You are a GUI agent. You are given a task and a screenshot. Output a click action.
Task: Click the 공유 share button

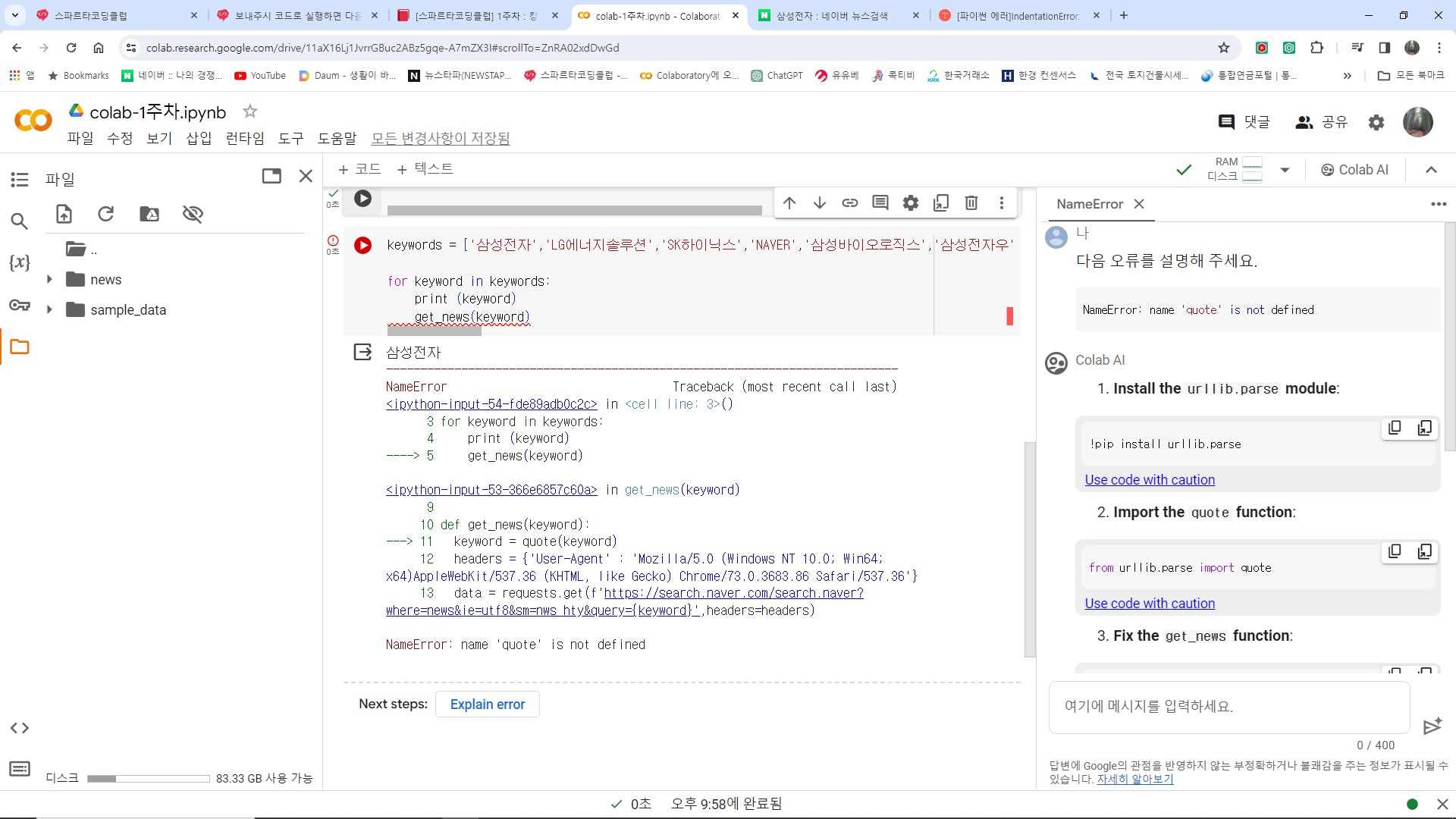pos(1322,121)
